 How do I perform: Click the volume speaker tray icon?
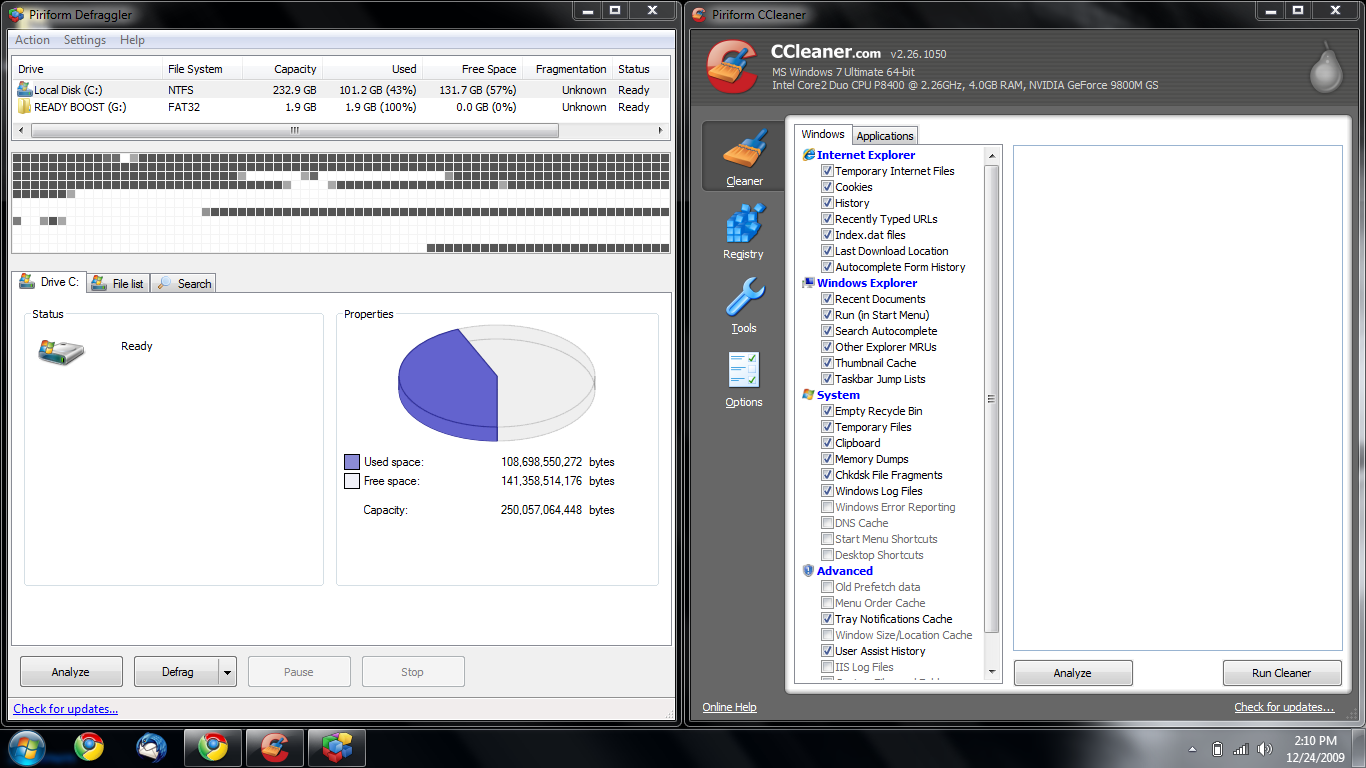point(1265,749)
